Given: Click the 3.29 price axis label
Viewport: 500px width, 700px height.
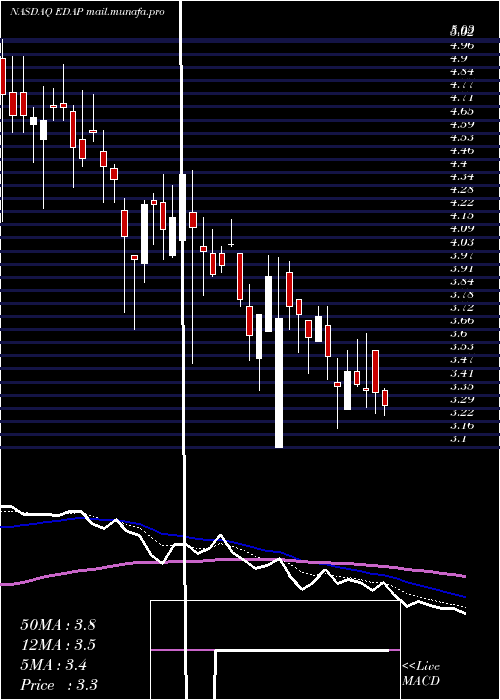Looking at the screenshot, I should click(x=462, y=399).
